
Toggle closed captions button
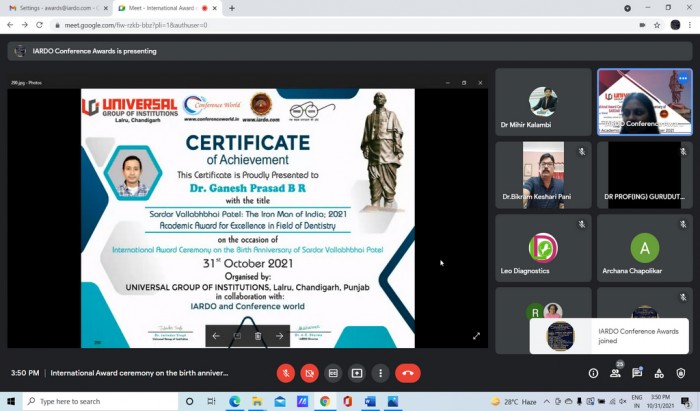[333, 373]
